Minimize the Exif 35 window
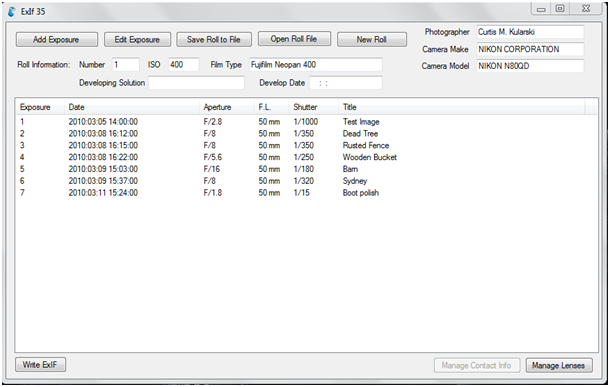This screenshot has height=387, width=610. pyautogui.click(x=541, y=9)
